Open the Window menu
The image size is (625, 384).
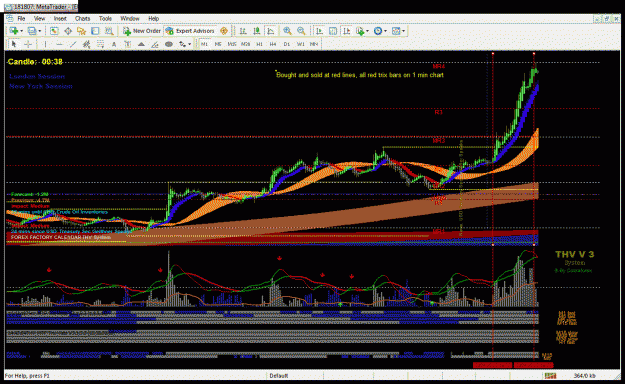point(130,18)
